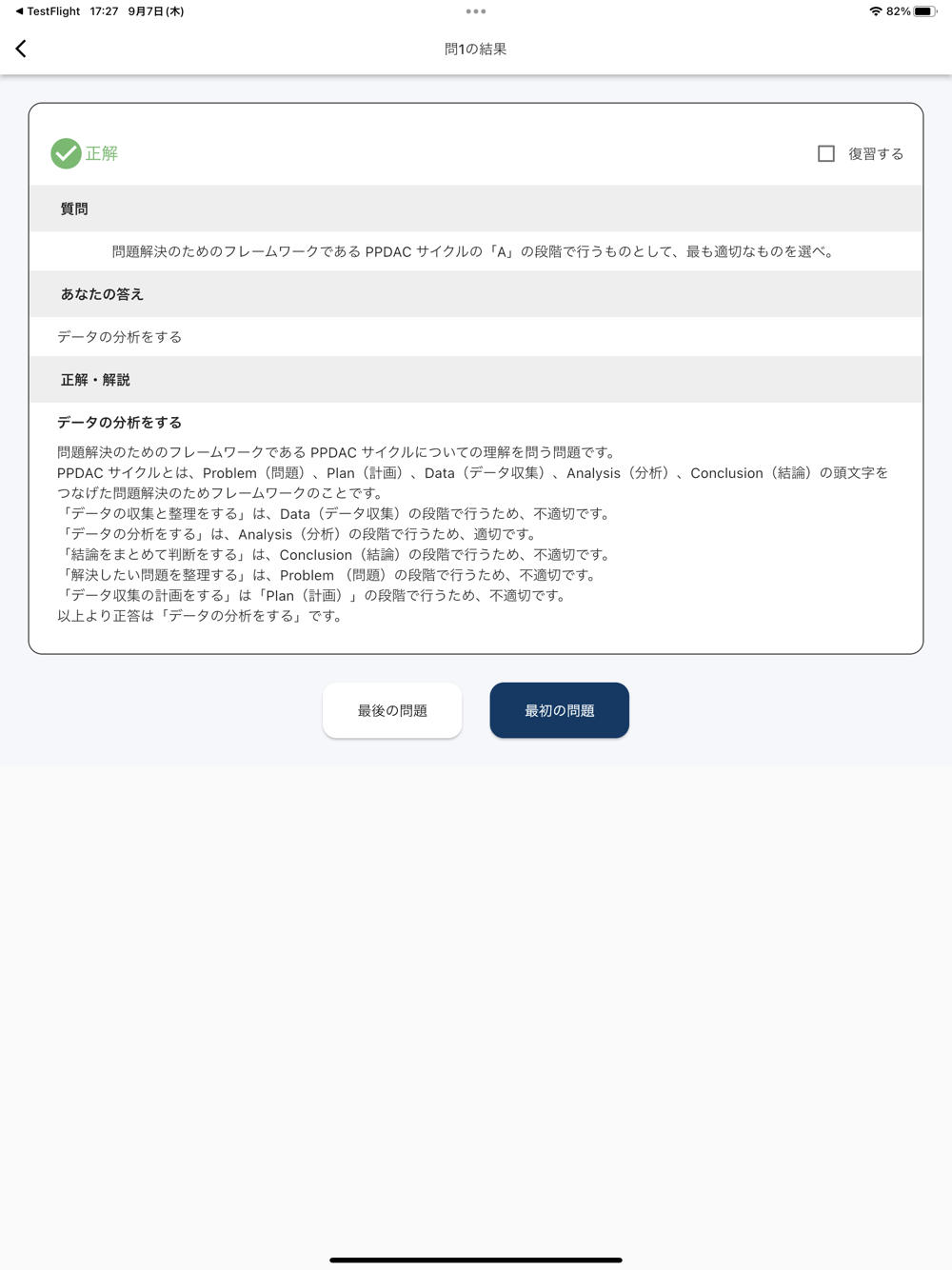The width and height of the screenshot is (952, 1270).
Task: Tap the あなたの答え section header
Action: click(x=476, y=294)
